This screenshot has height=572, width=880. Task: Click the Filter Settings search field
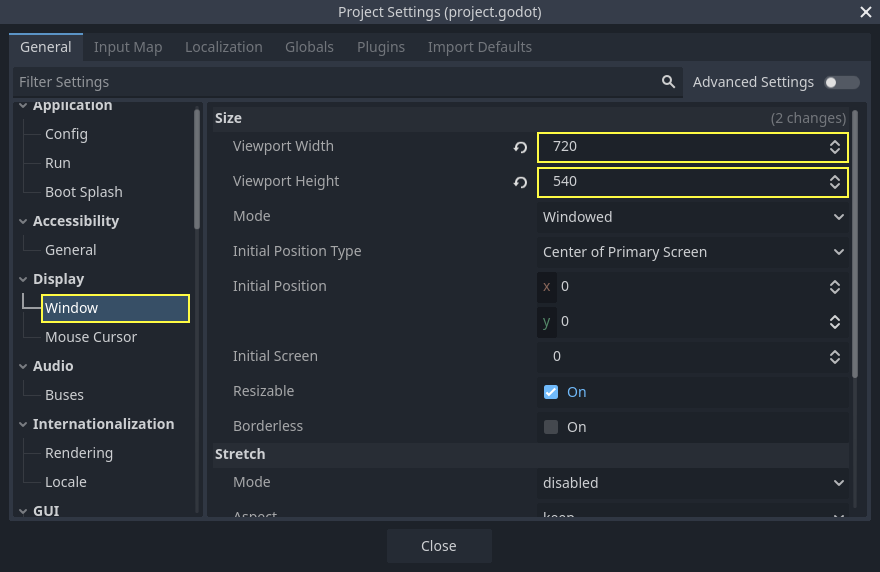pos(330,82)
